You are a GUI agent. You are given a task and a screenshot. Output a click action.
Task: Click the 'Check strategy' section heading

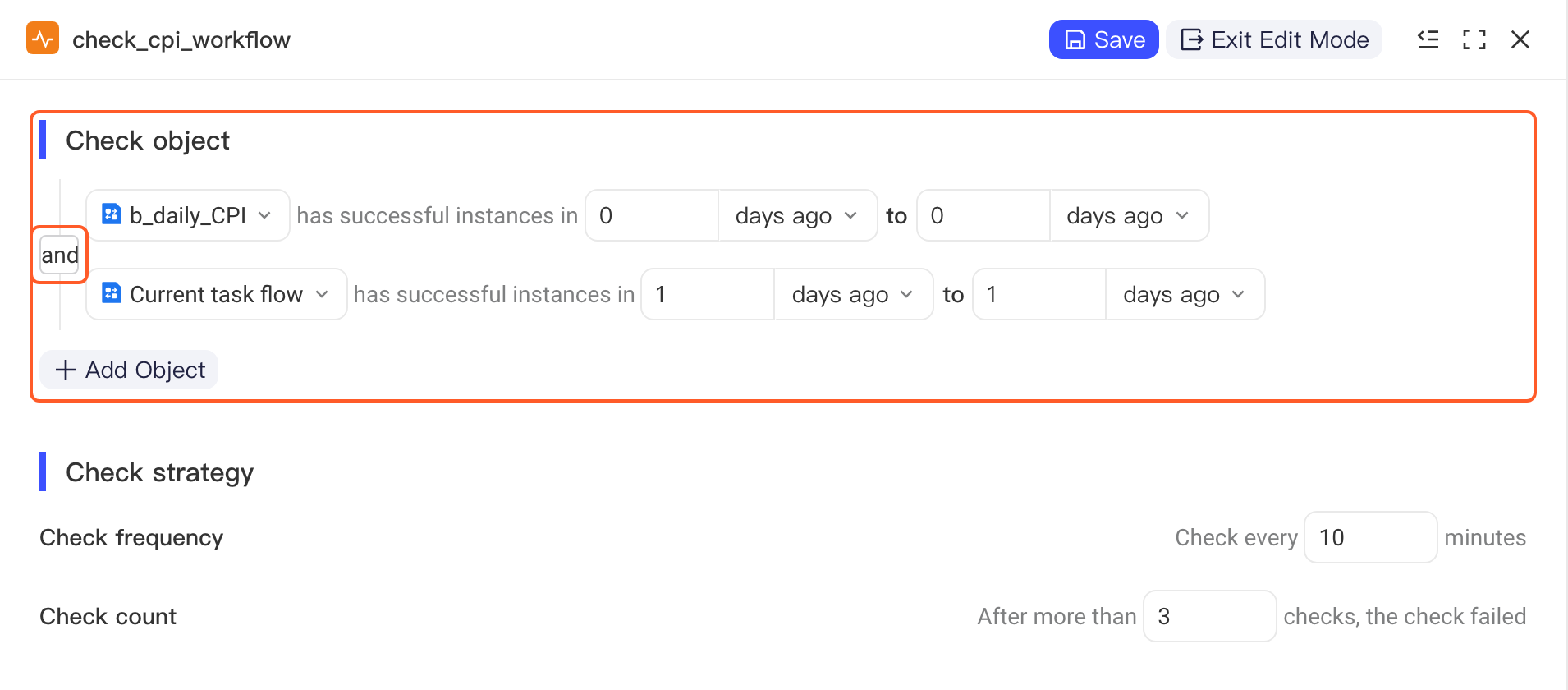(x=159, y=472)
